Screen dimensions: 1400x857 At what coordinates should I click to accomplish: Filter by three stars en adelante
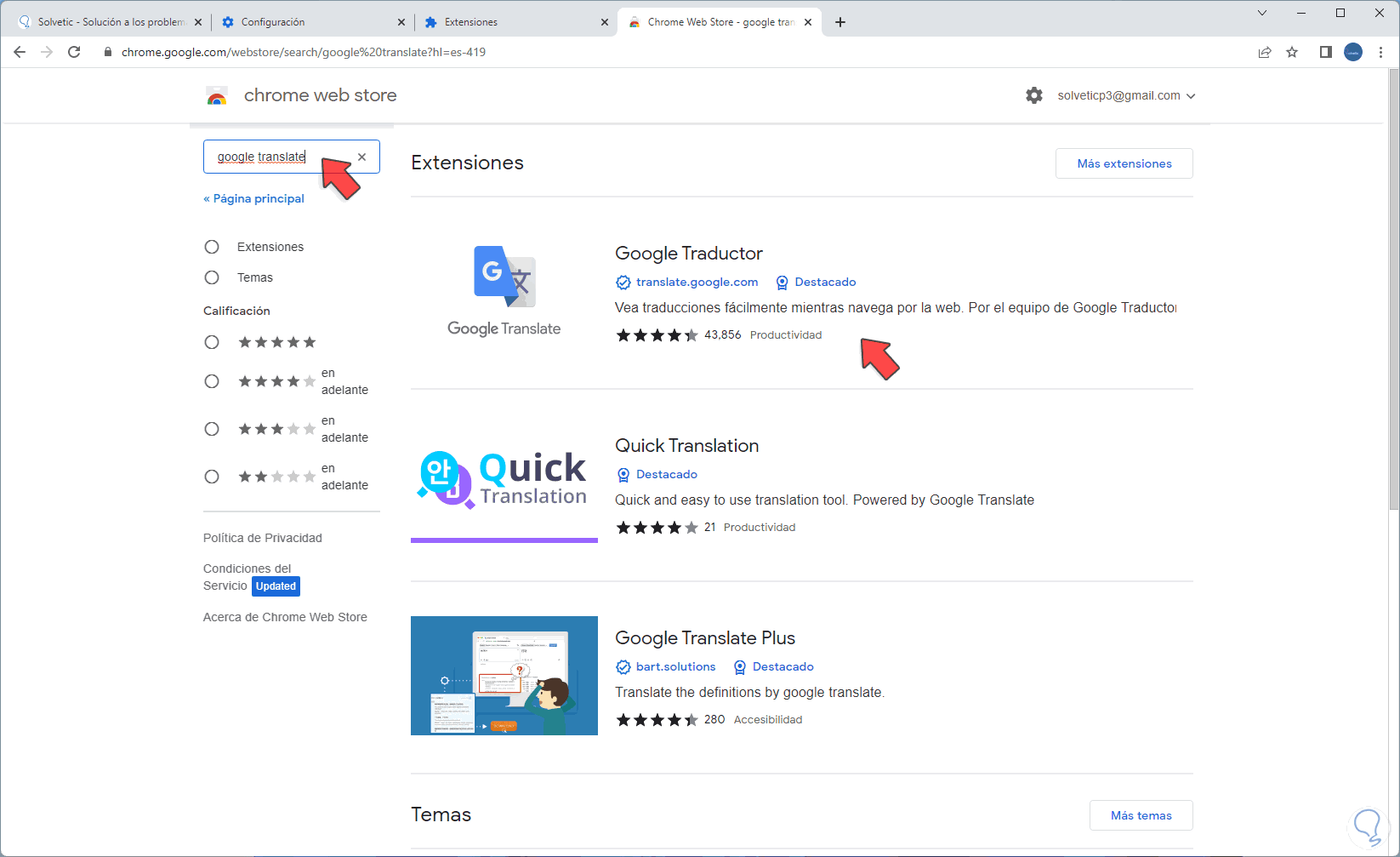(212, 429)
